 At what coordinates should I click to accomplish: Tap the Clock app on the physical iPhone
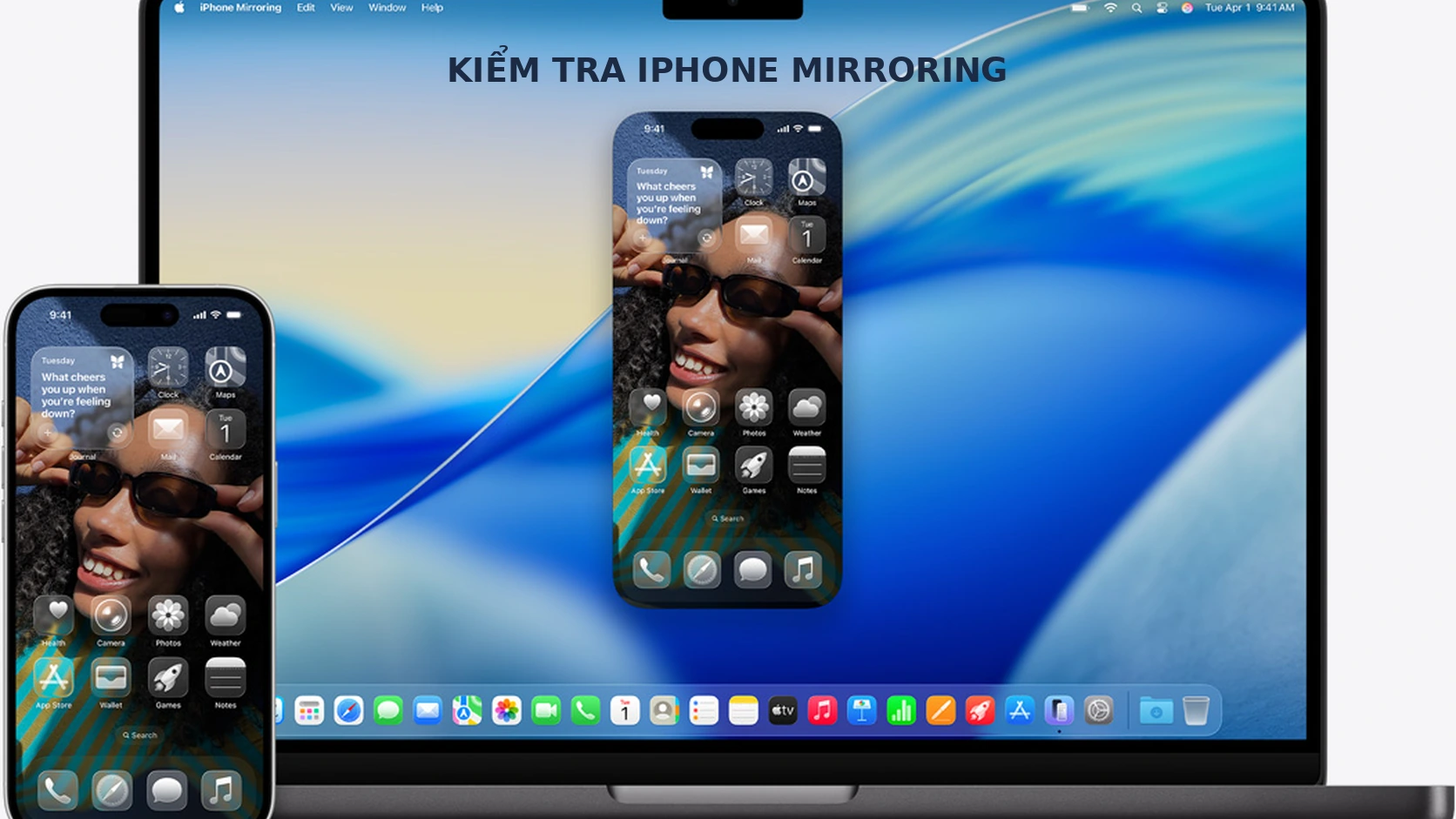tap(168, 367)
